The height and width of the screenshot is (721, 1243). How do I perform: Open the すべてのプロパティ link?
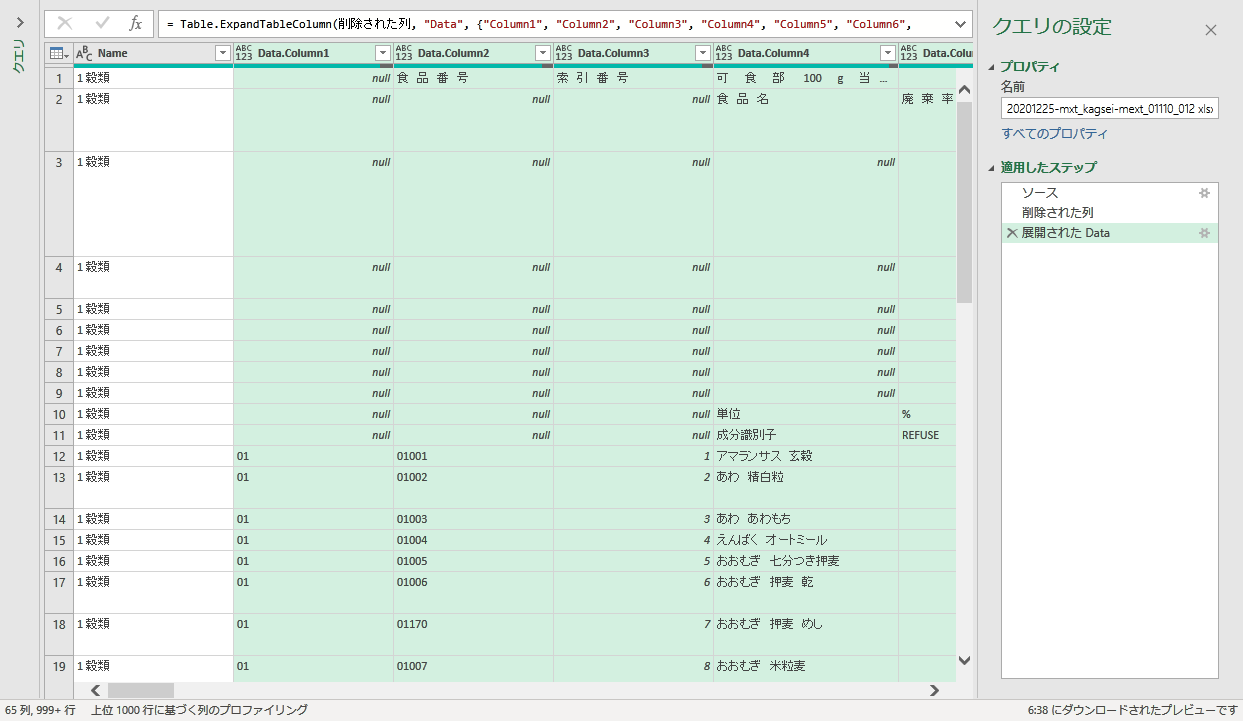(1055, 134)
